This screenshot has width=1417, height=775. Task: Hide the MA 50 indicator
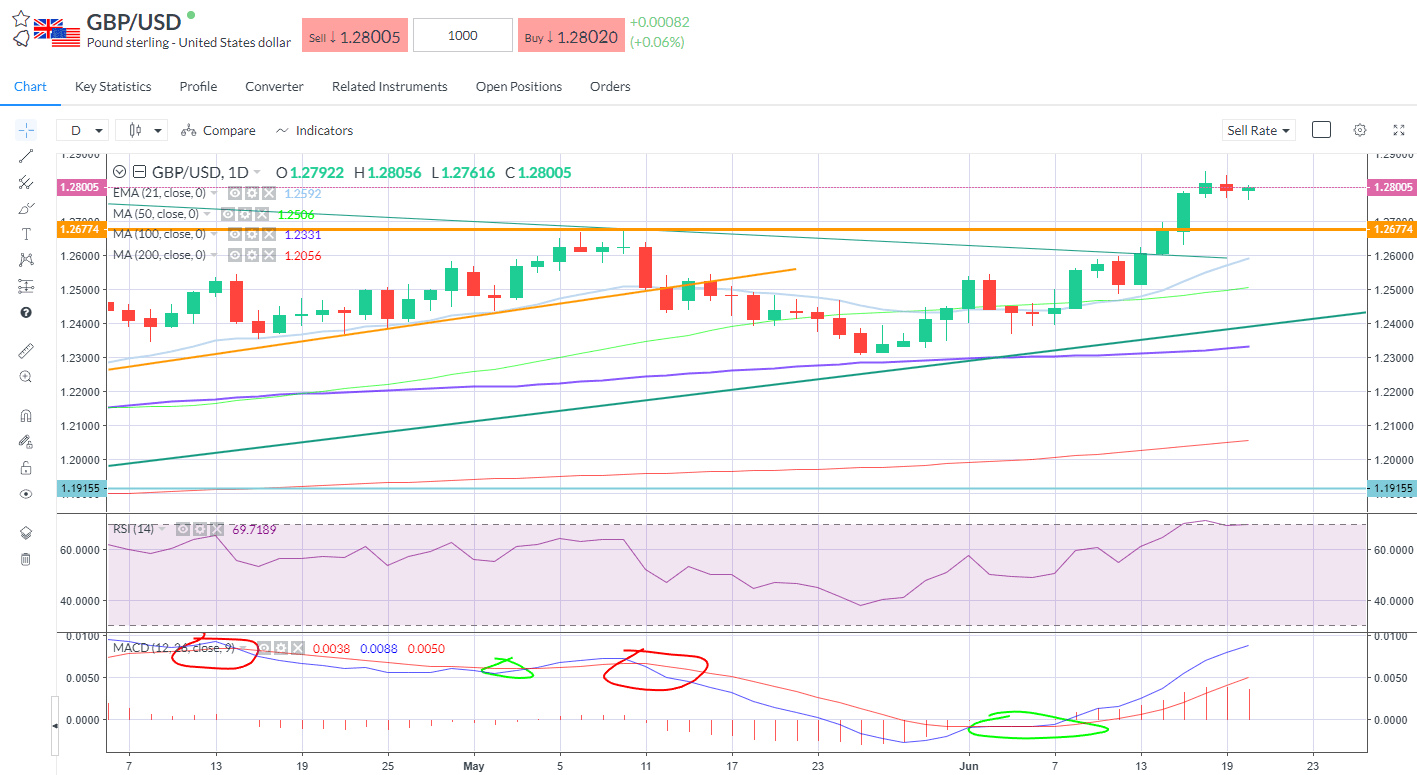tap(228, 214)
